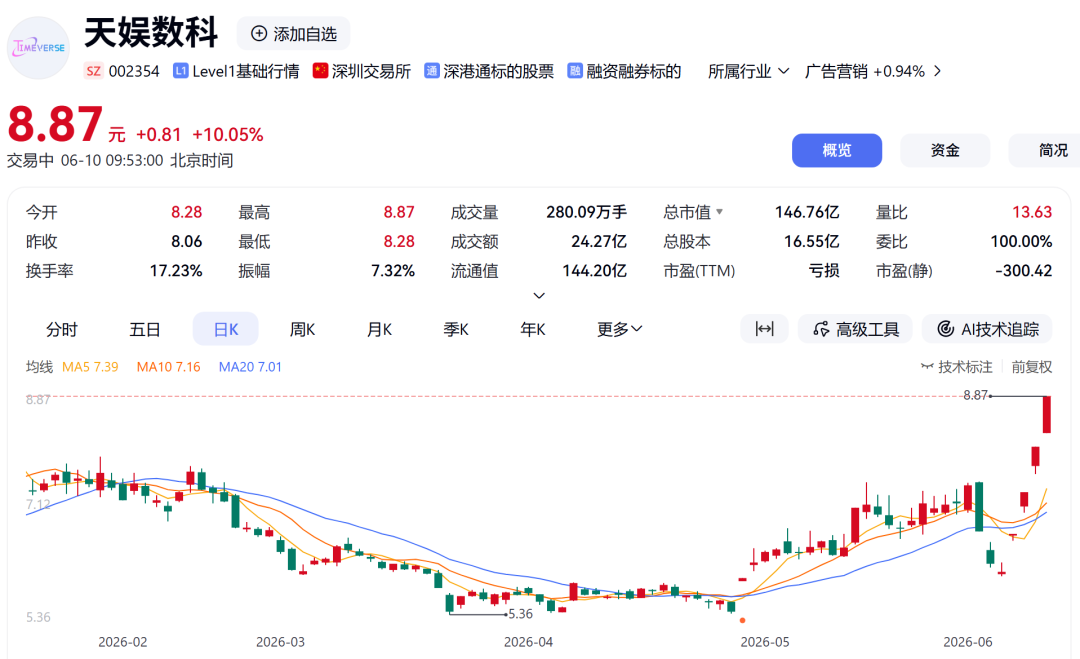
Task: Click the latest red candlestick at 8.87
Action: [x=1047, y=414]
